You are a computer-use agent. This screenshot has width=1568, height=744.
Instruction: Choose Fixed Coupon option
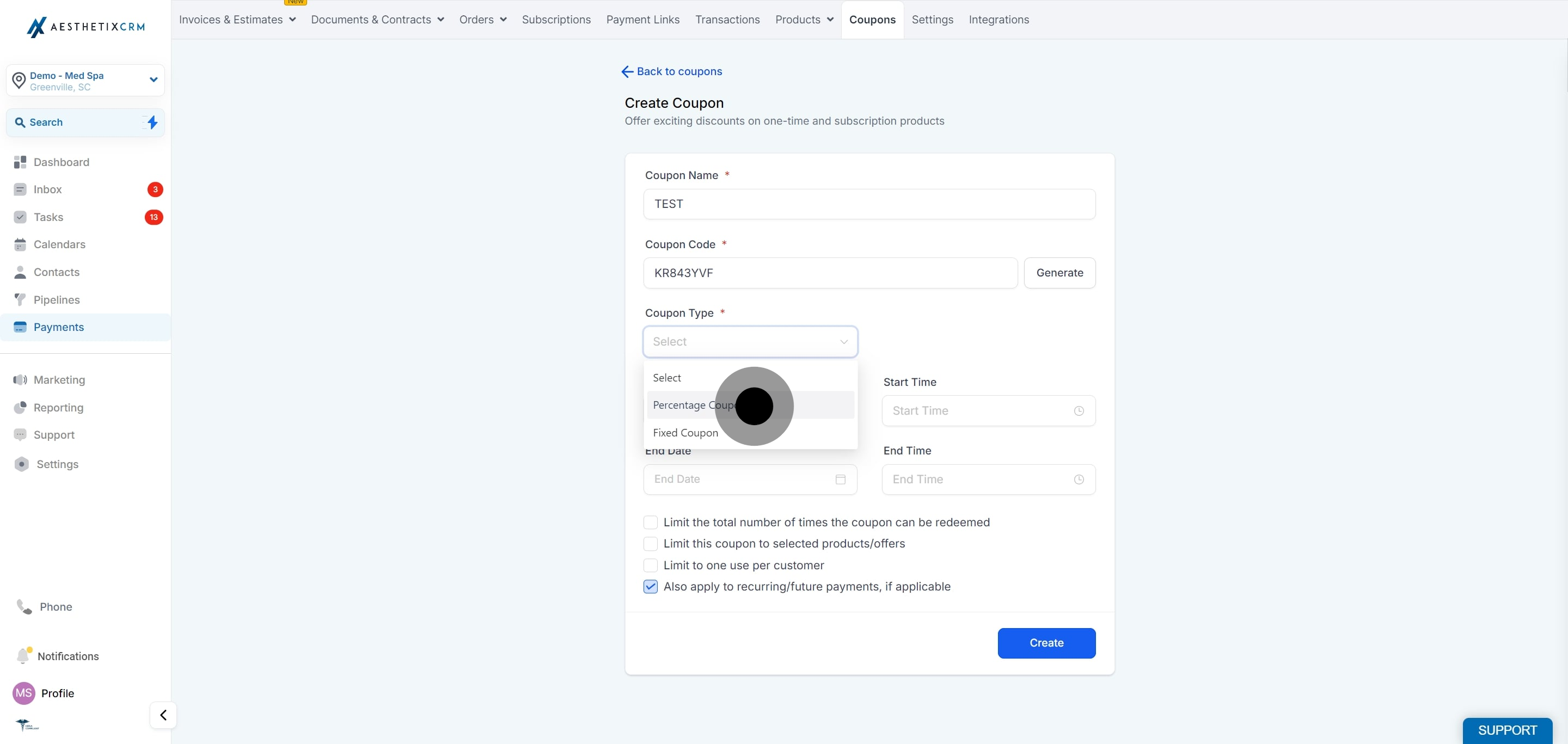[x=750, y=433]
